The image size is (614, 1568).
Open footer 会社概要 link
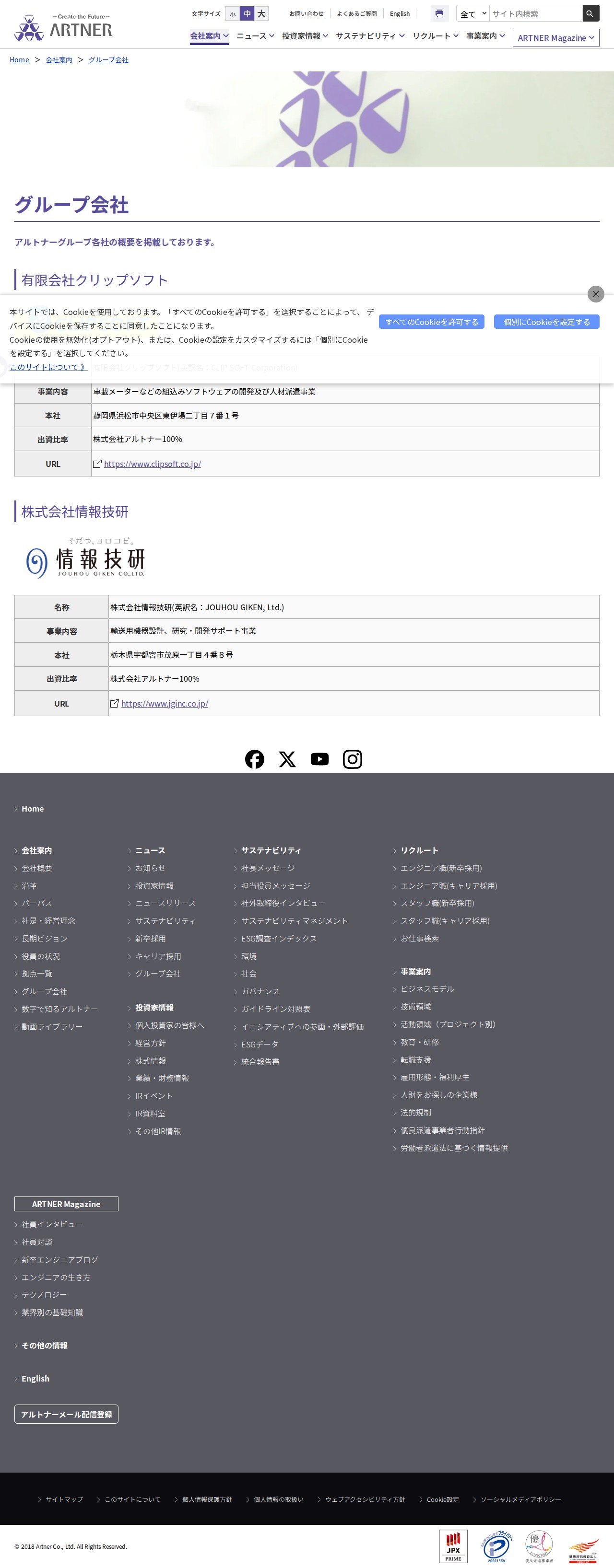click(37, 868)
